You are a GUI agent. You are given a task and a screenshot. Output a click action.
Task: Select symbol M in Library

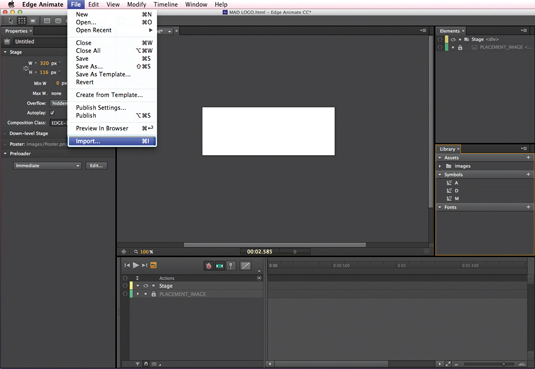457,199
